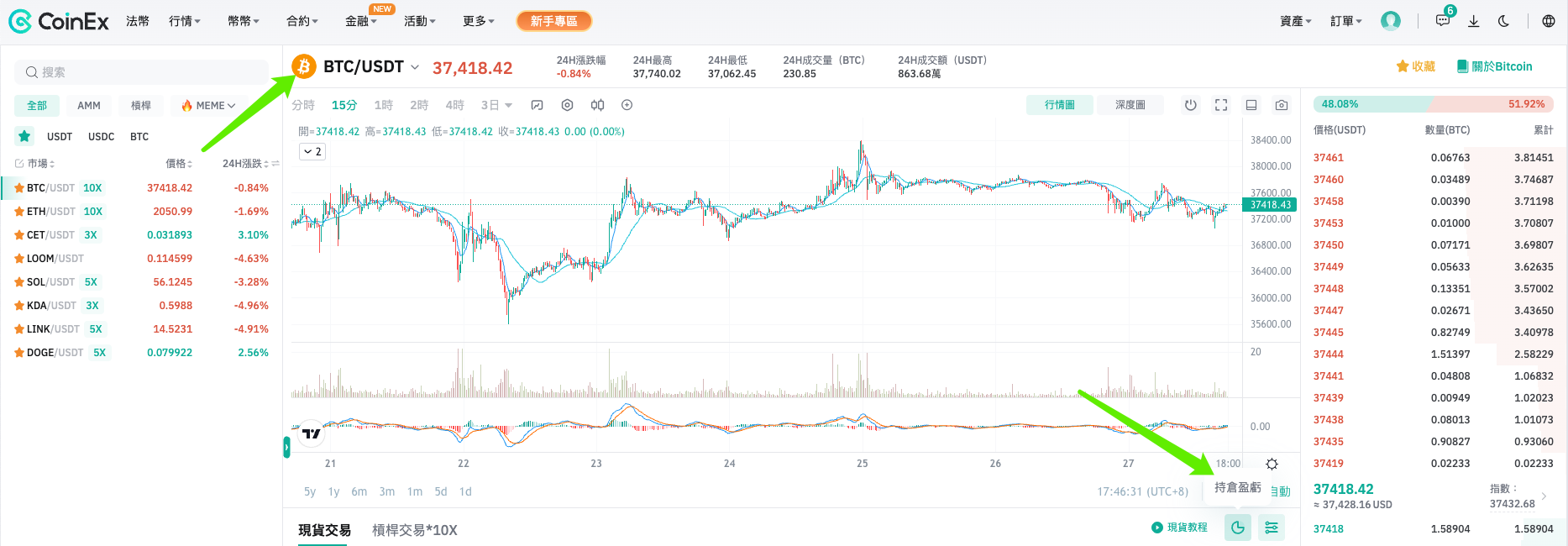
Task: Click the 37418.43 current price marker
Action: [x=1270, y=205]
